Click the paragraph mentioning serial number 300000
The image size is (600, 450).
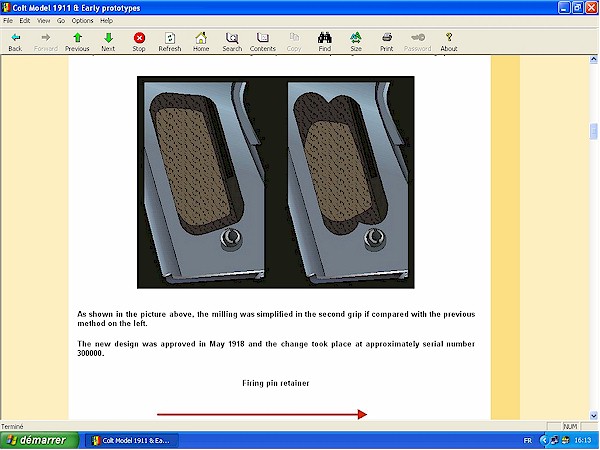point(276,348)
